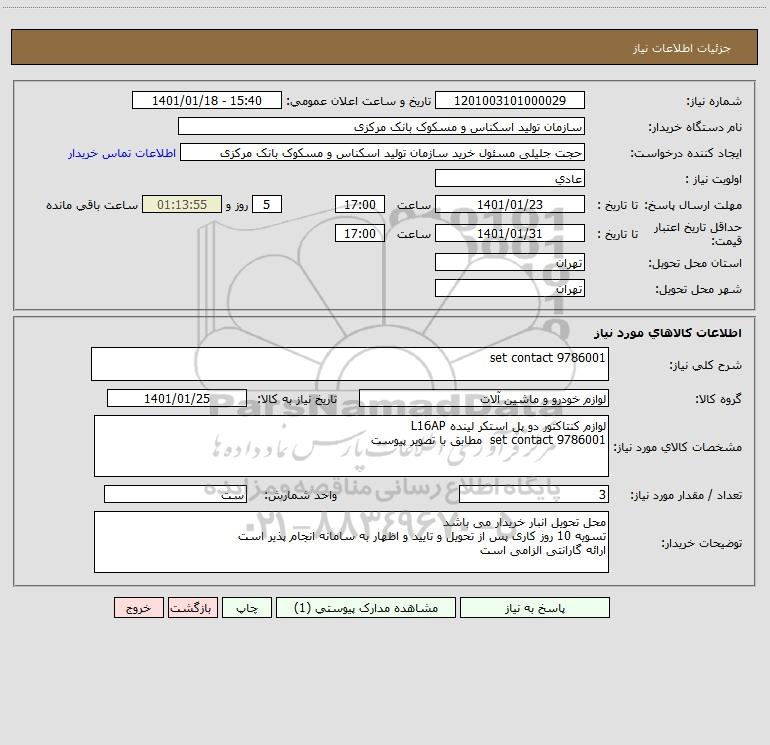Image resolution: width=770 pixels, height=745 pixels.
Task: Click the 17:00 time beside 1401/01/23
Action: [359, 204]
